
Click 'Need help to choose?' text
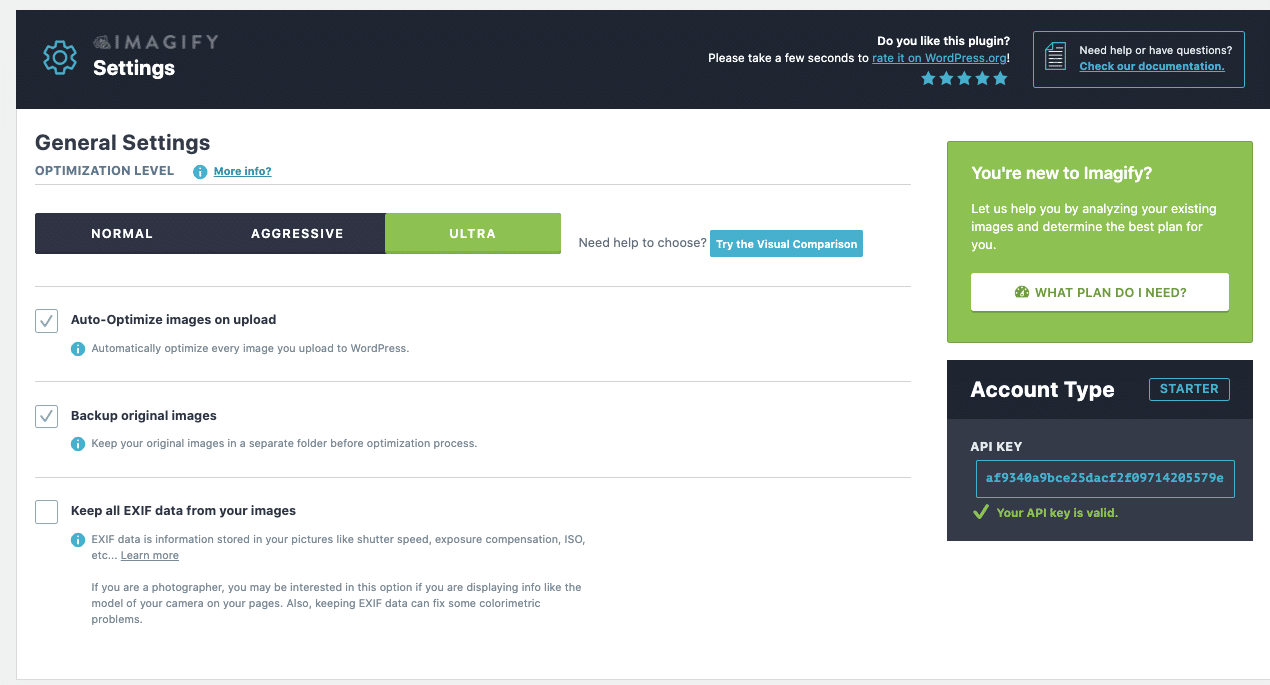coord(642,243)
